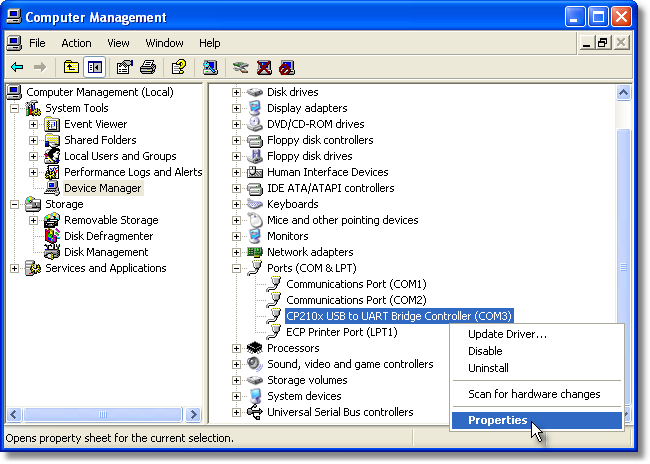Choose Uninstall in the context menu
Screen dimensions: 650x464
(x=537, y=368)
